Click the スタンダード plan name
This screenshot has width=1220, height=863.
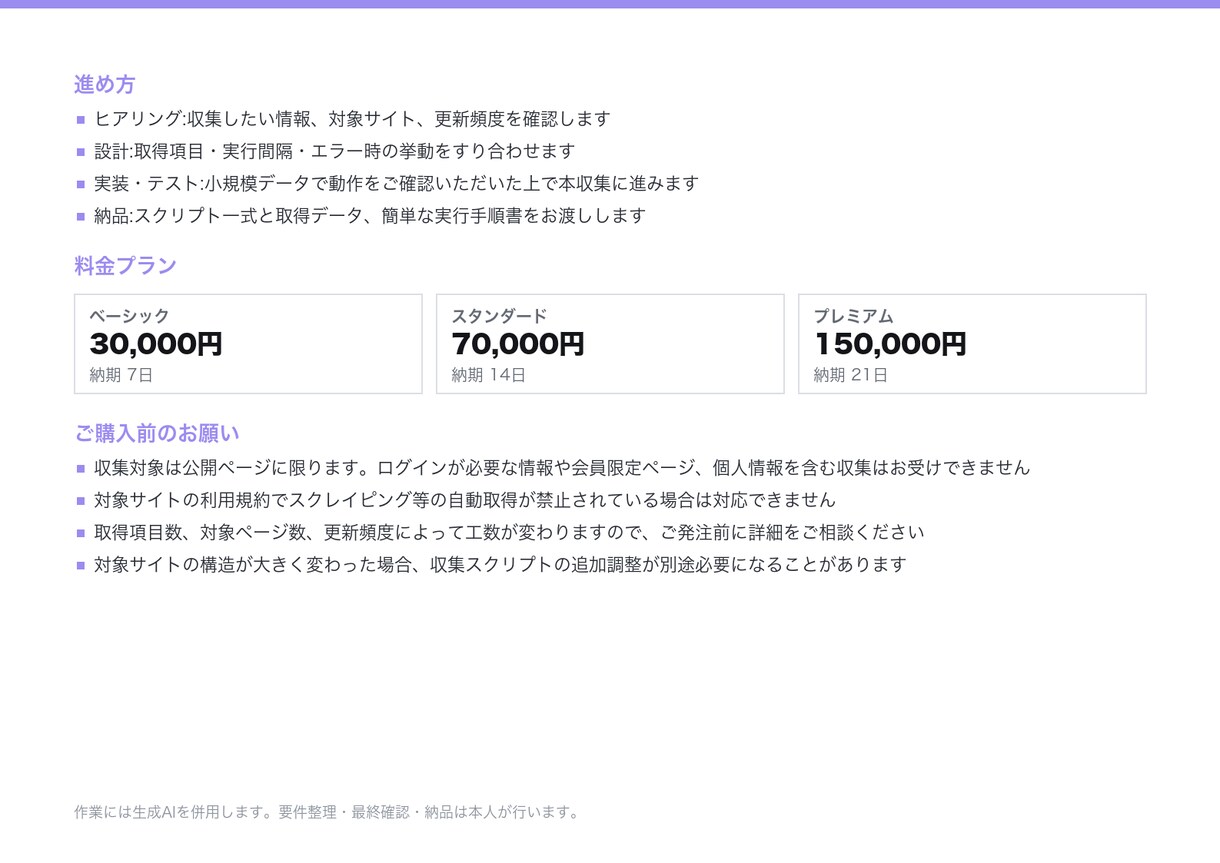499,316
